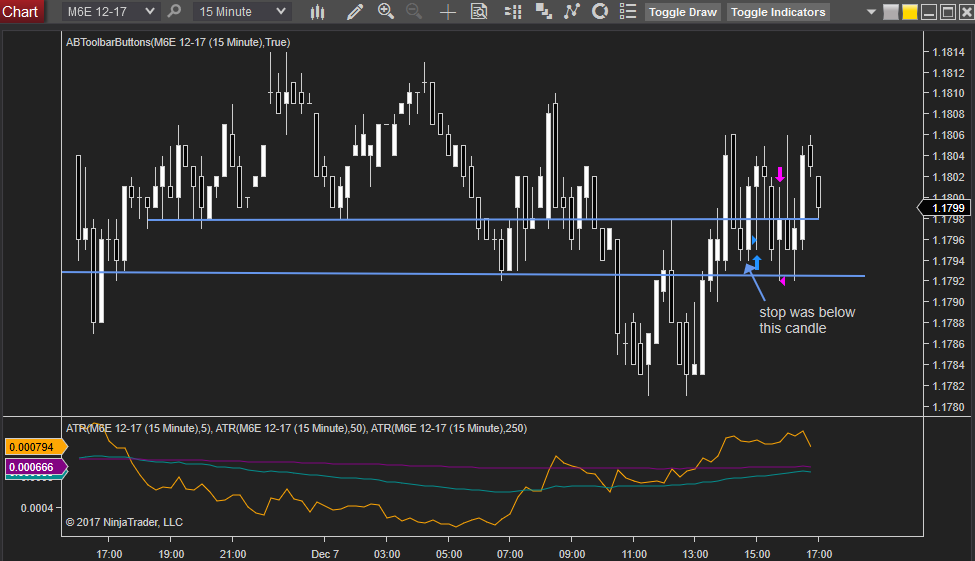Click the ATR indicator panel label
This screenshot has width=975, height=561.
pyautogui.click(x=296, y=428)
